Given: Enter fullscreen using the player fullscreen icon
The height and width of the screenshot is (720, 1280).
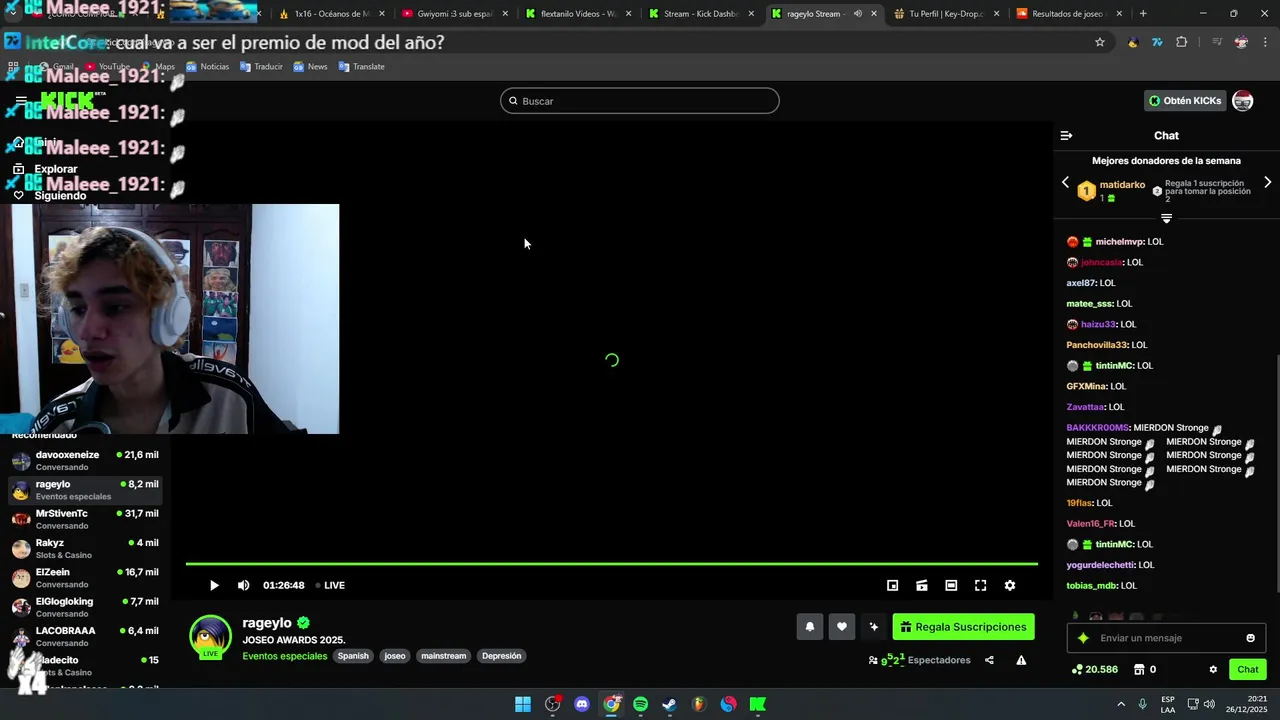Looking at the screenshot, I should point(981,586).
